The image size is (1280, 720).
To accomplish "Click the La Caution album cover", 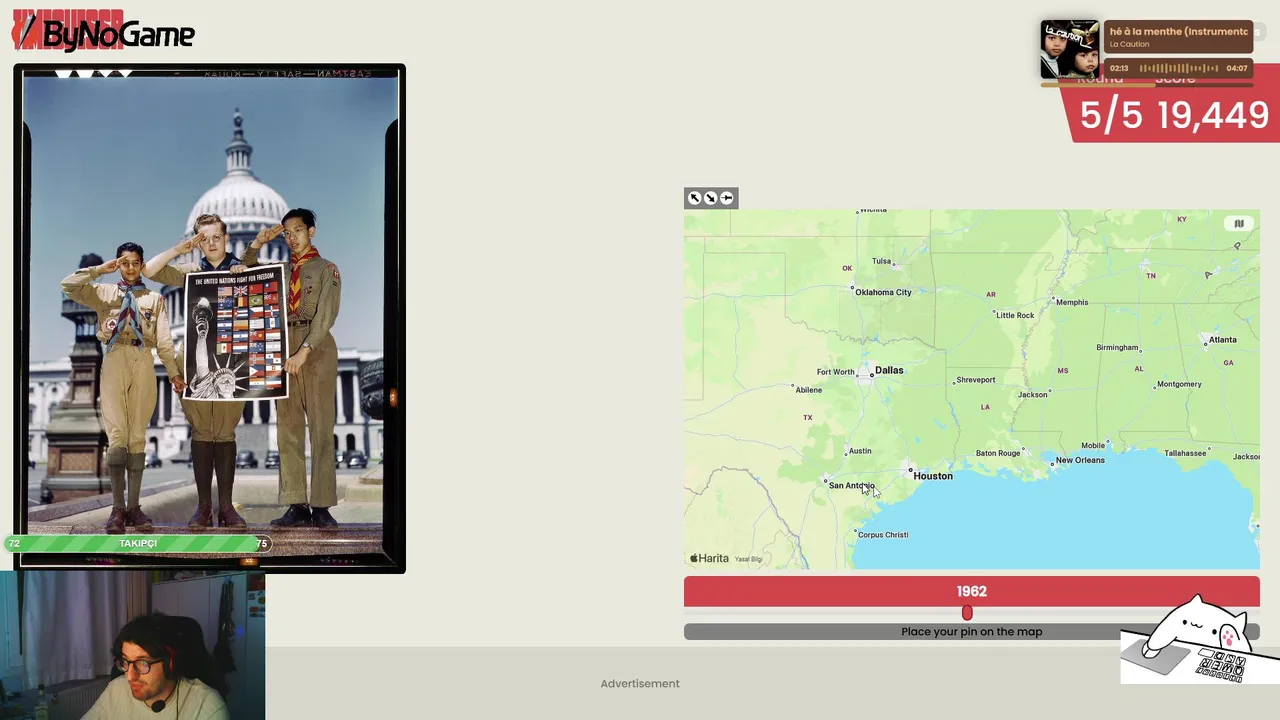I will click(1070, 50).
